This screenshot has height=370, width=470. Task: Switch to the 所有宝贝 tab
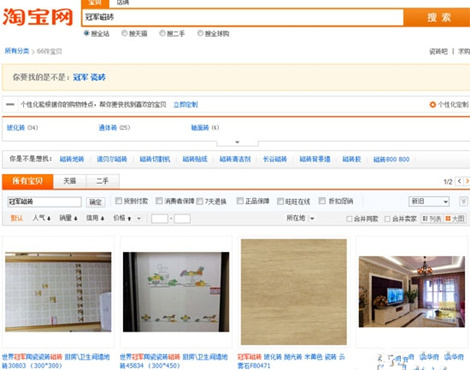[x=28, y=181]
